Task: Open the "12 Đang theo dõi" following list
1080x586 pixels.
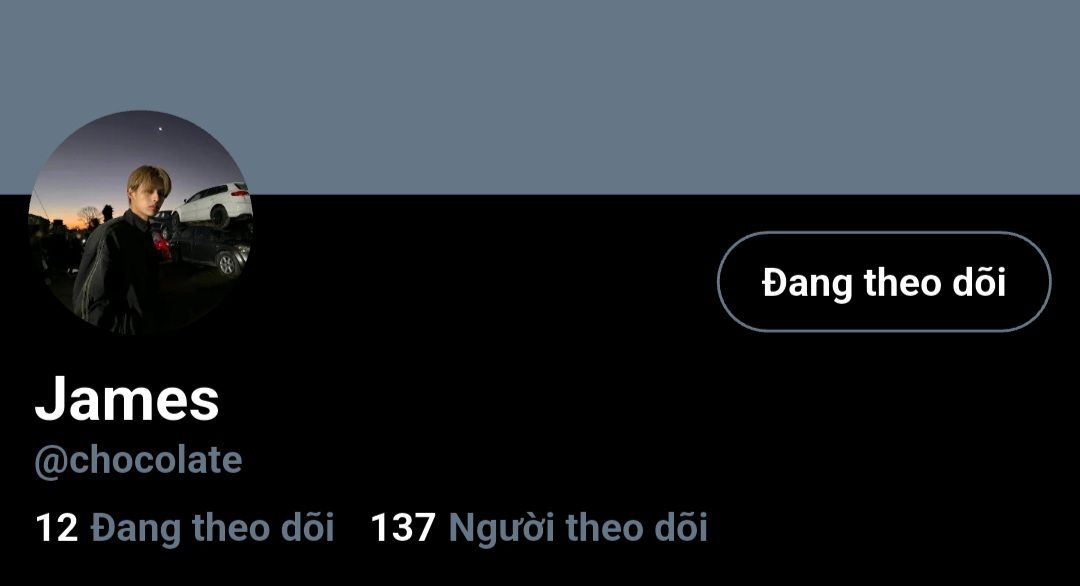Action: point(185,528)
